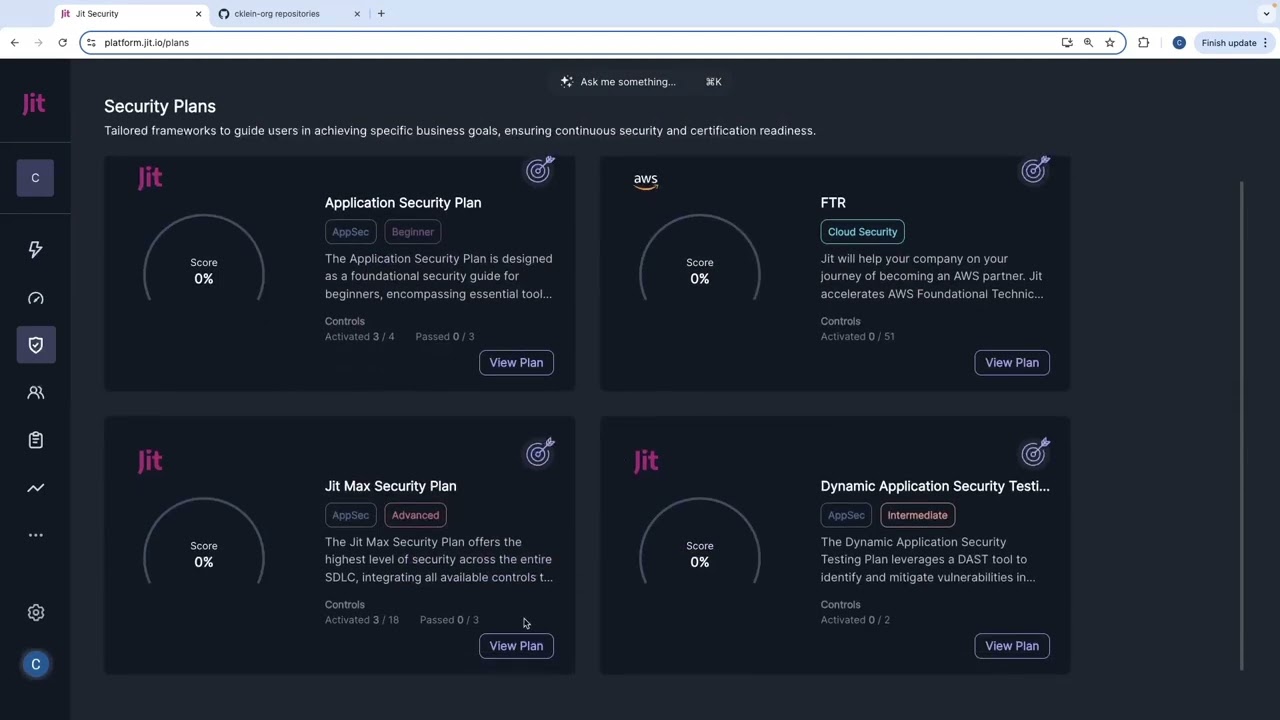Open the lightning bolt sidebar icon
Image resolution: width=1280 pixels, height=720 pixels.
pyautogui.click(x=35, y=249)
